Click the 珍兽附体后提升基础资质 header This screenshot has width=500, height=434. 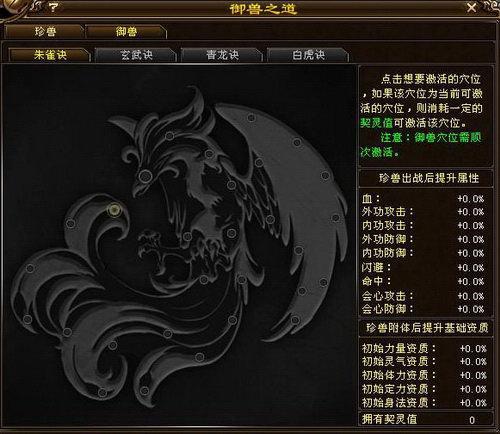coord(426,328)
